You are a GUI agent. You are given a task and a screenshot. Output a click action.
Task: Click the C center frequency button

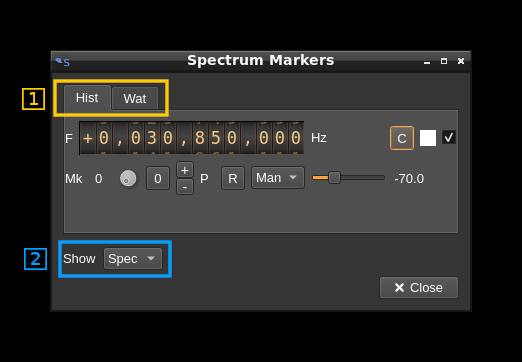(402, 138)
